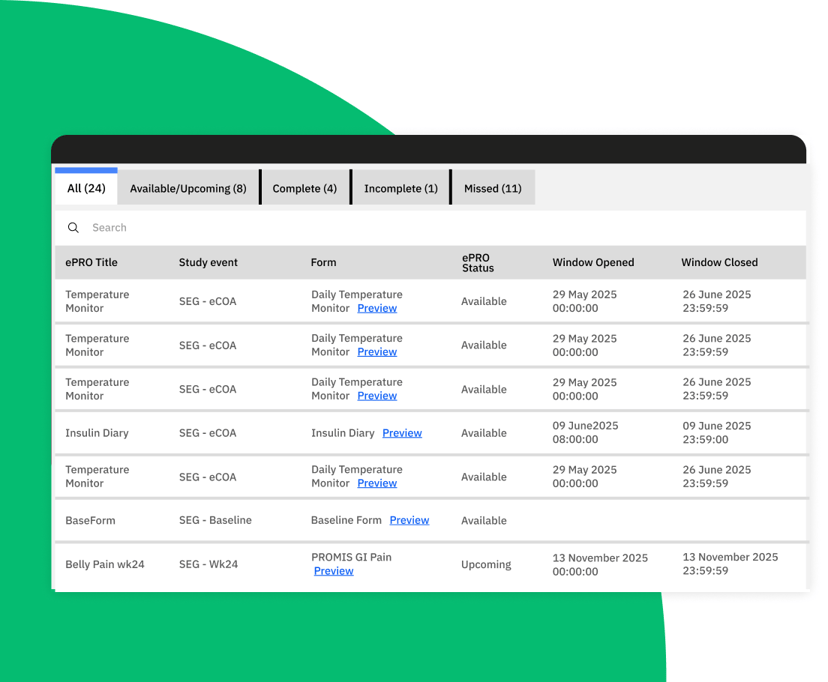The image size is (828, 682).
Task: Switch to the Complete (4) tab
Action: coord(305,188)
